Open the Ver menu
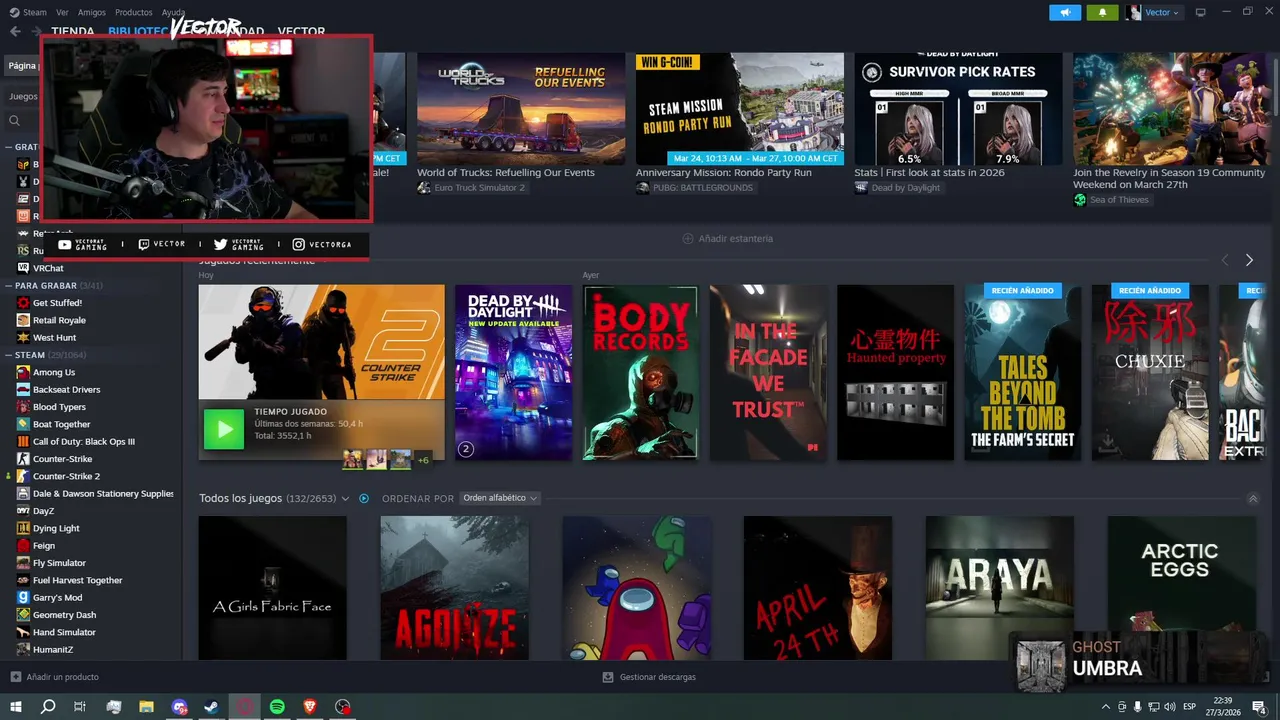 [x=63, y=12]
